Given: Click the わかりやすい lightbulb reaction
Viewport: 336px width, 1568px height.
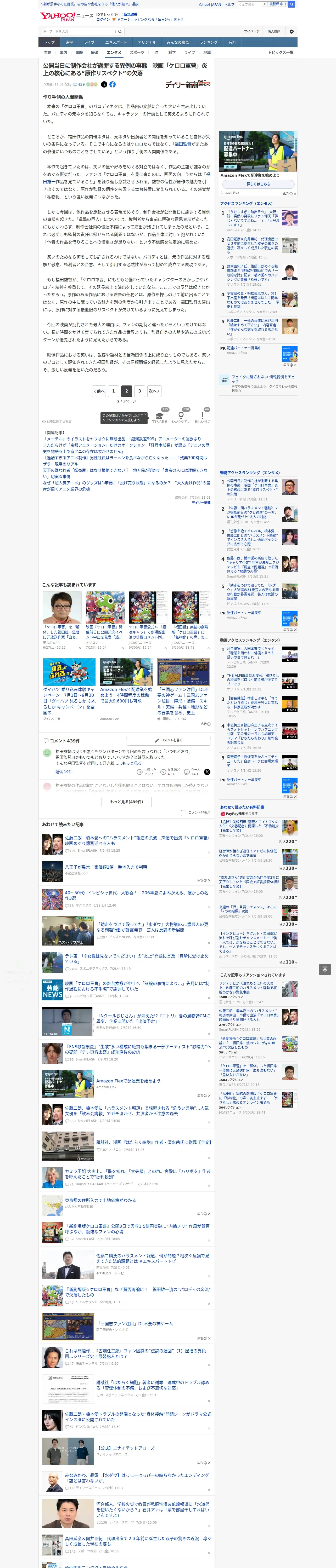Looking at the screenshot, I should [181, 416].
